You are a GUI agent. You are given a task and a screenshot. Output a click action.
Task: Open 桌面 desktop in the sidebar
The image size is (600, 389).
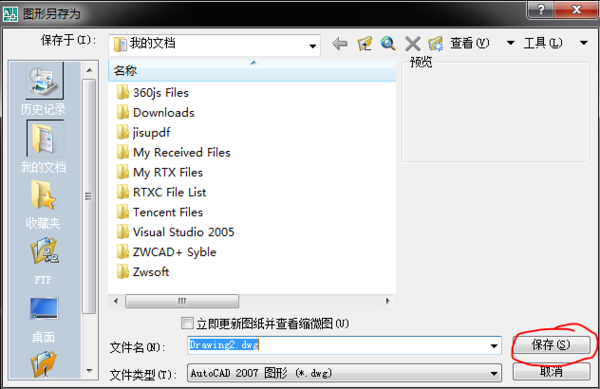44,321
